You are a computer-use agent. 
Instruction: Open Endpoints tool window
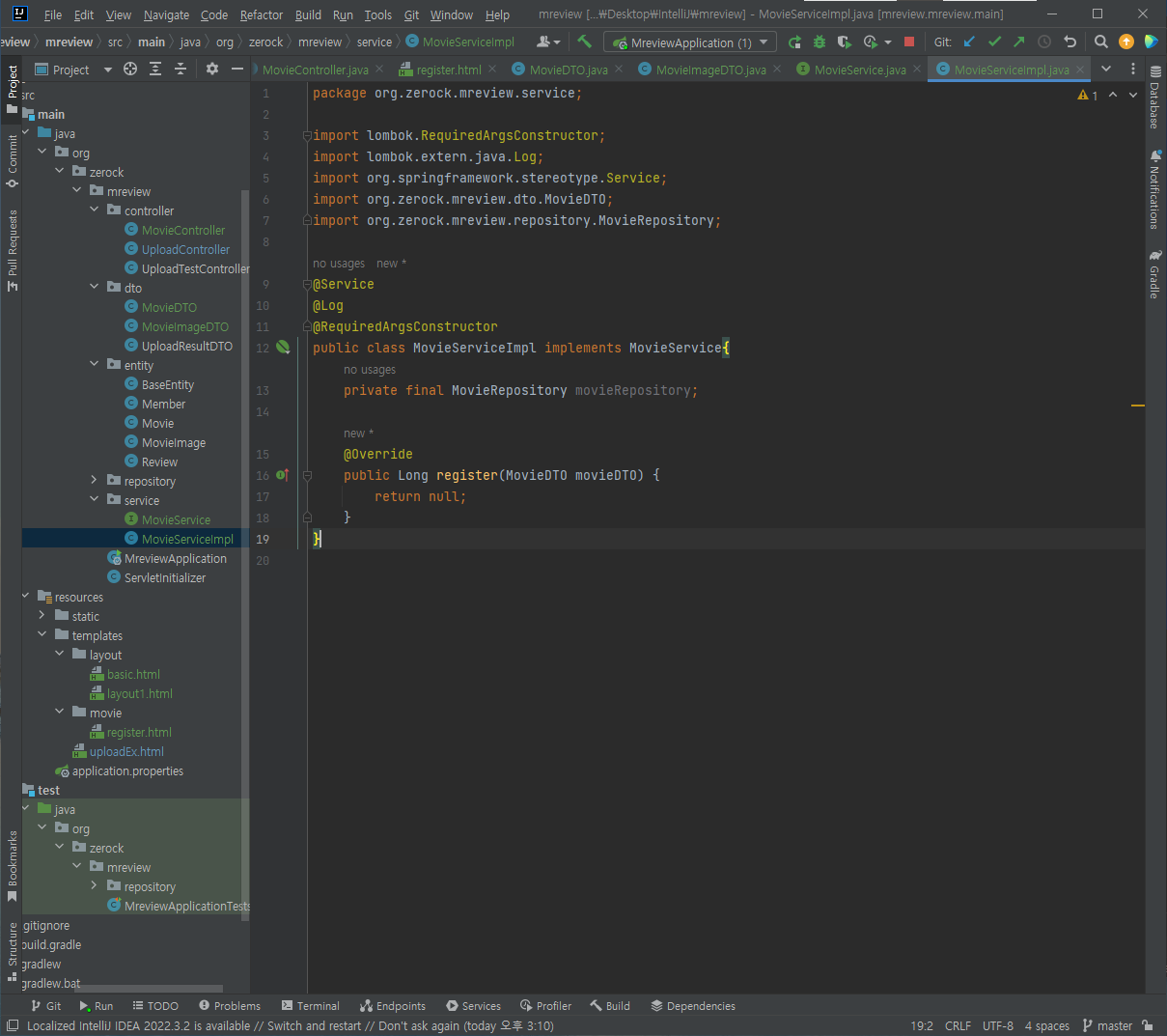392,1005
